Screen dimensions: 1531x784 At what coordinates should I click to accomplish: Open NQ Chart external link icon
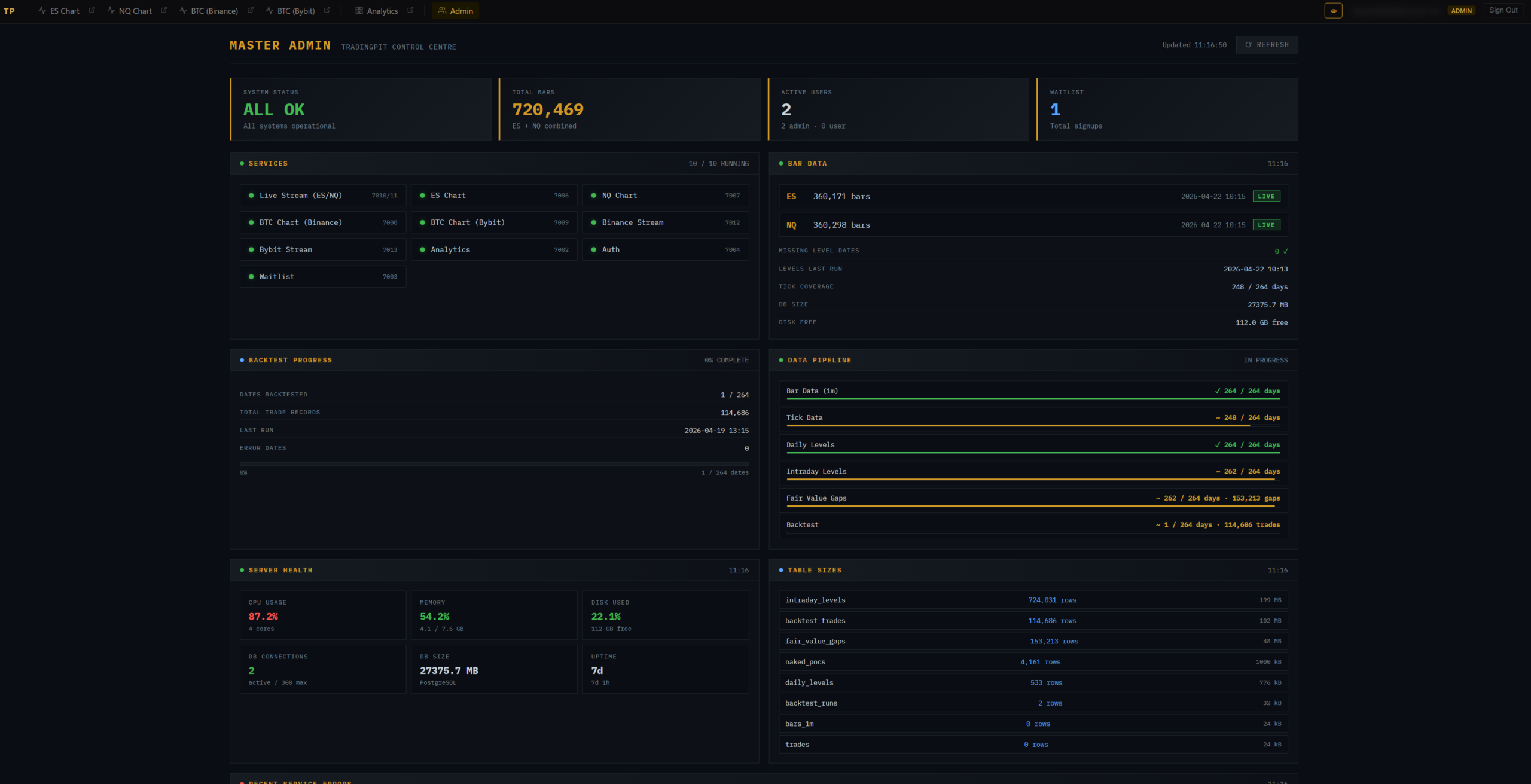pos(164,10)
